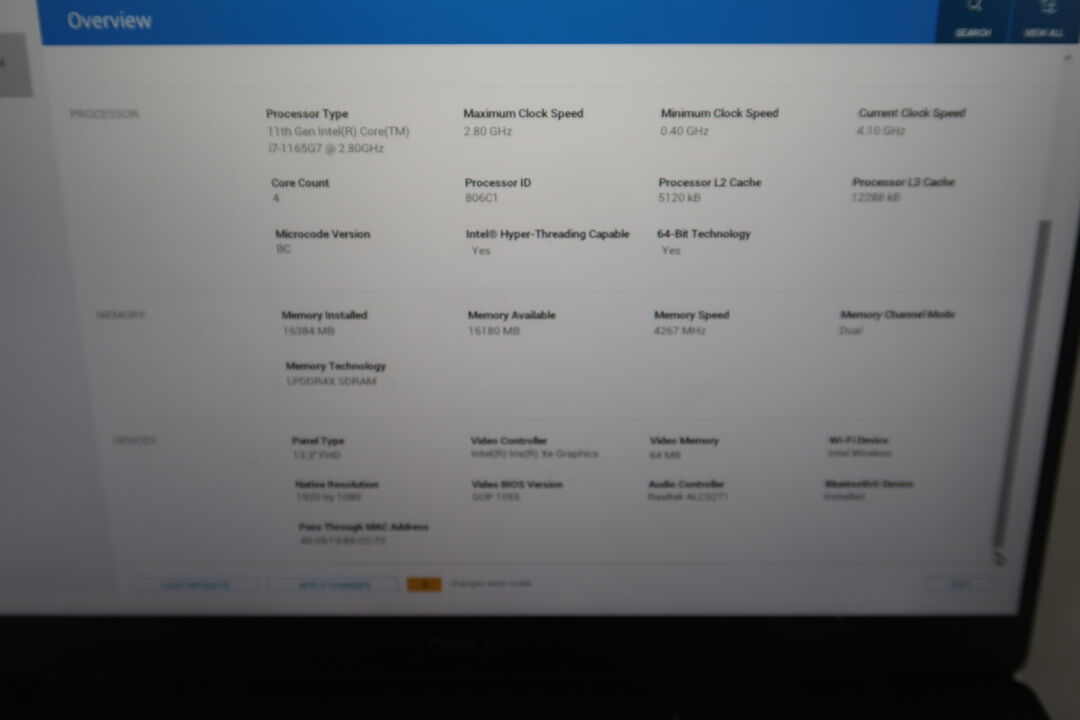
Task: Select the Memory Technology label
Action: coord(335,366)
